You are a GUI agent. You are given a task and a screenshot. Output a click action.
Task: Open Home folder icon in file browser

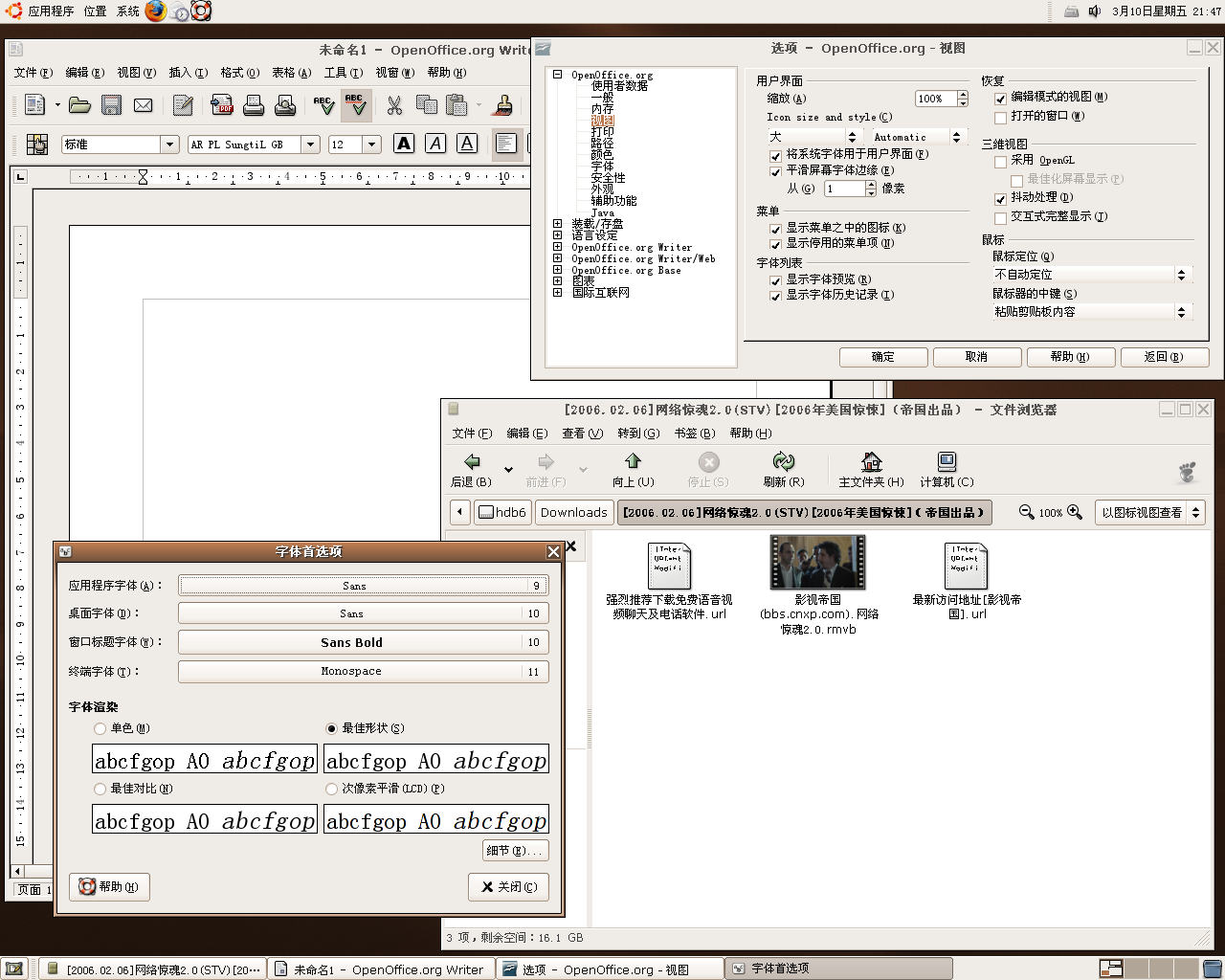pyautogui.click(x=871, y=469)
